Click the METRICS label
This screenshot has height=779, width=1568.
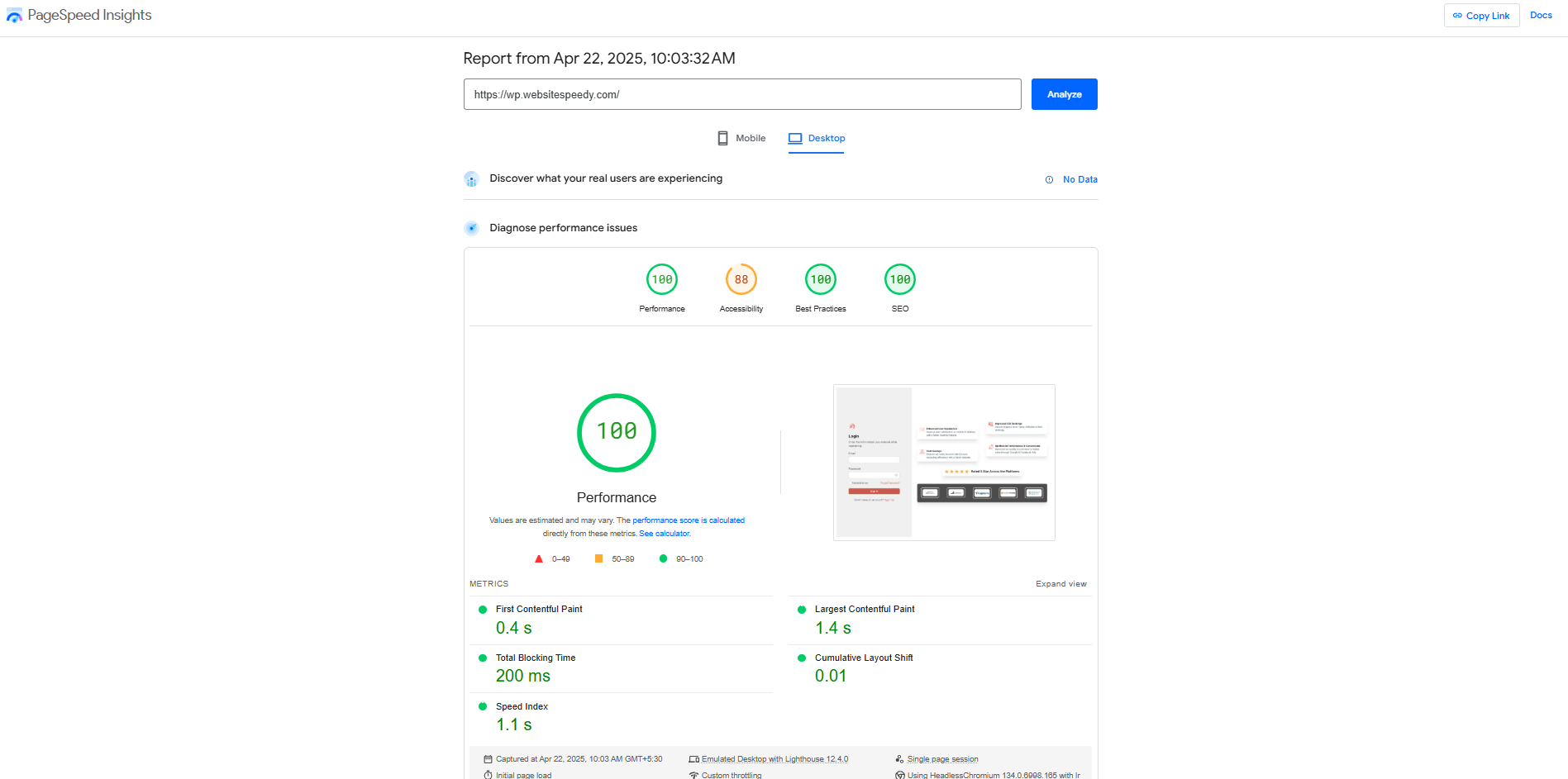pos(489,584)
